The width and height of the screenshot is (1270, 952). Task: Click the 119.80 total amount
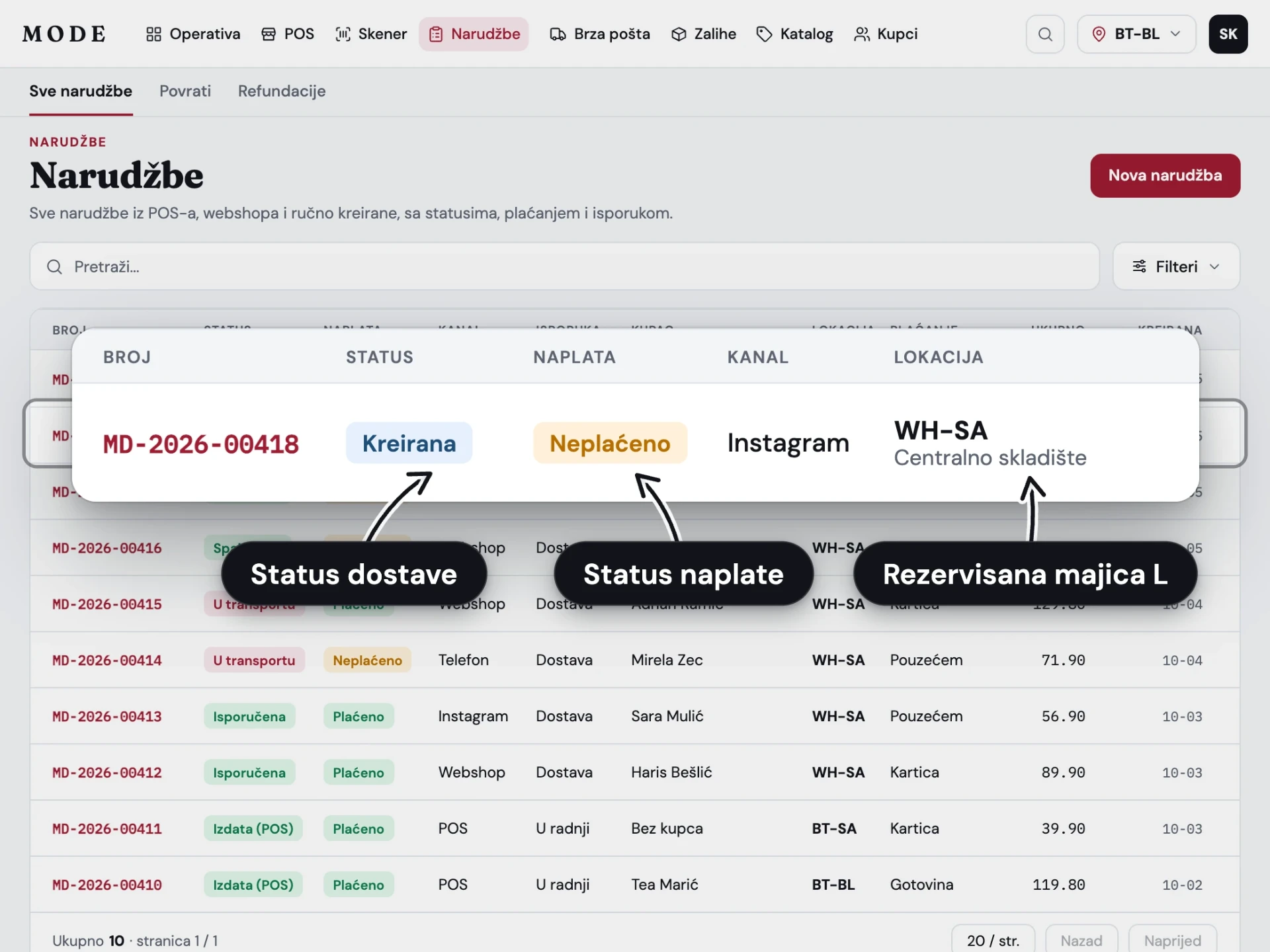tap(1058, 885)
